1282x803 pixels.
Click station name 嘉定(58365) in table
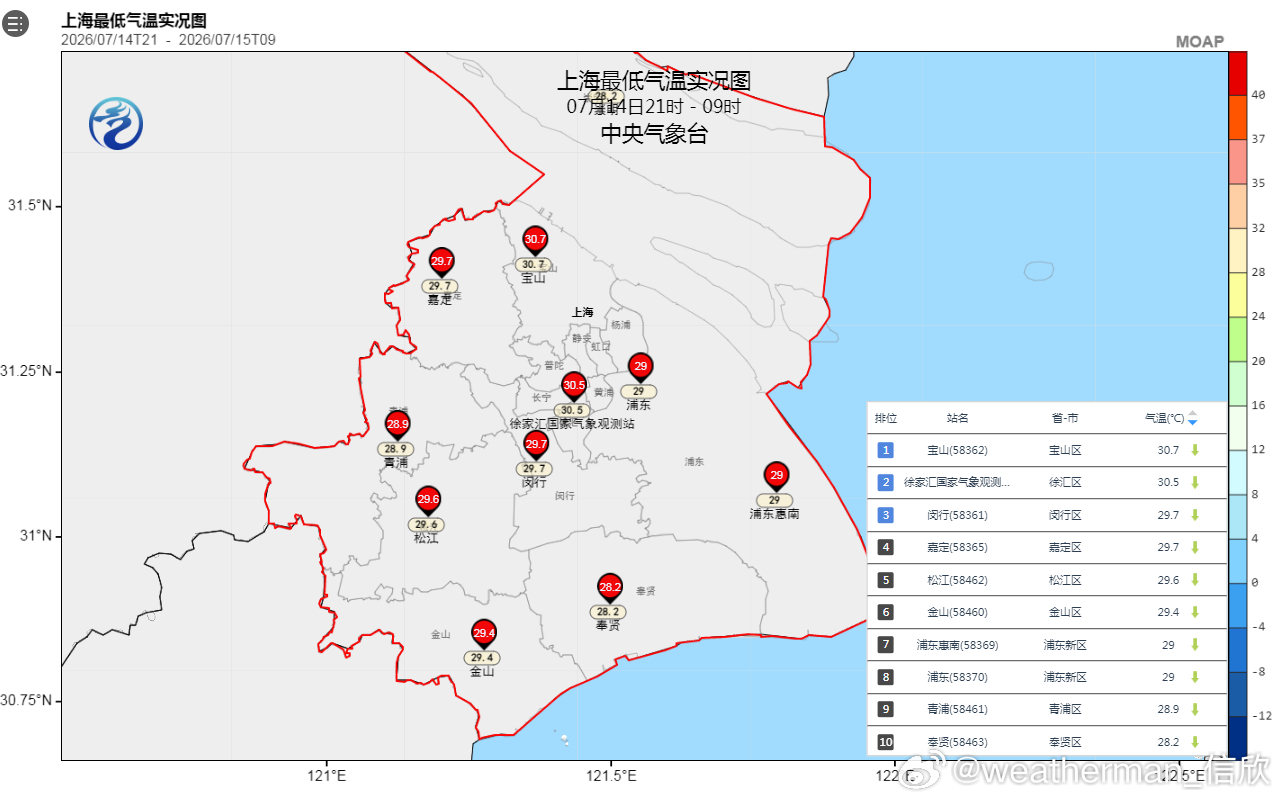[957, 547]
